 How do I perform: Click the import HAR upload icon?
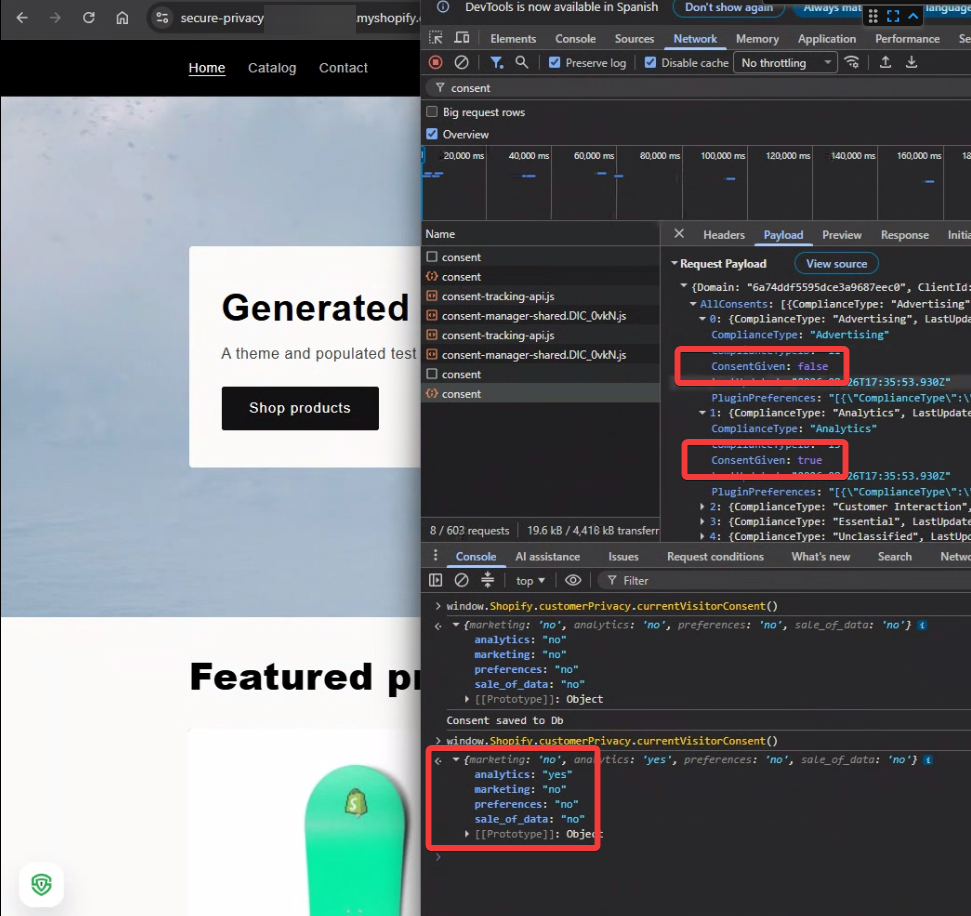tap(886, 62)
